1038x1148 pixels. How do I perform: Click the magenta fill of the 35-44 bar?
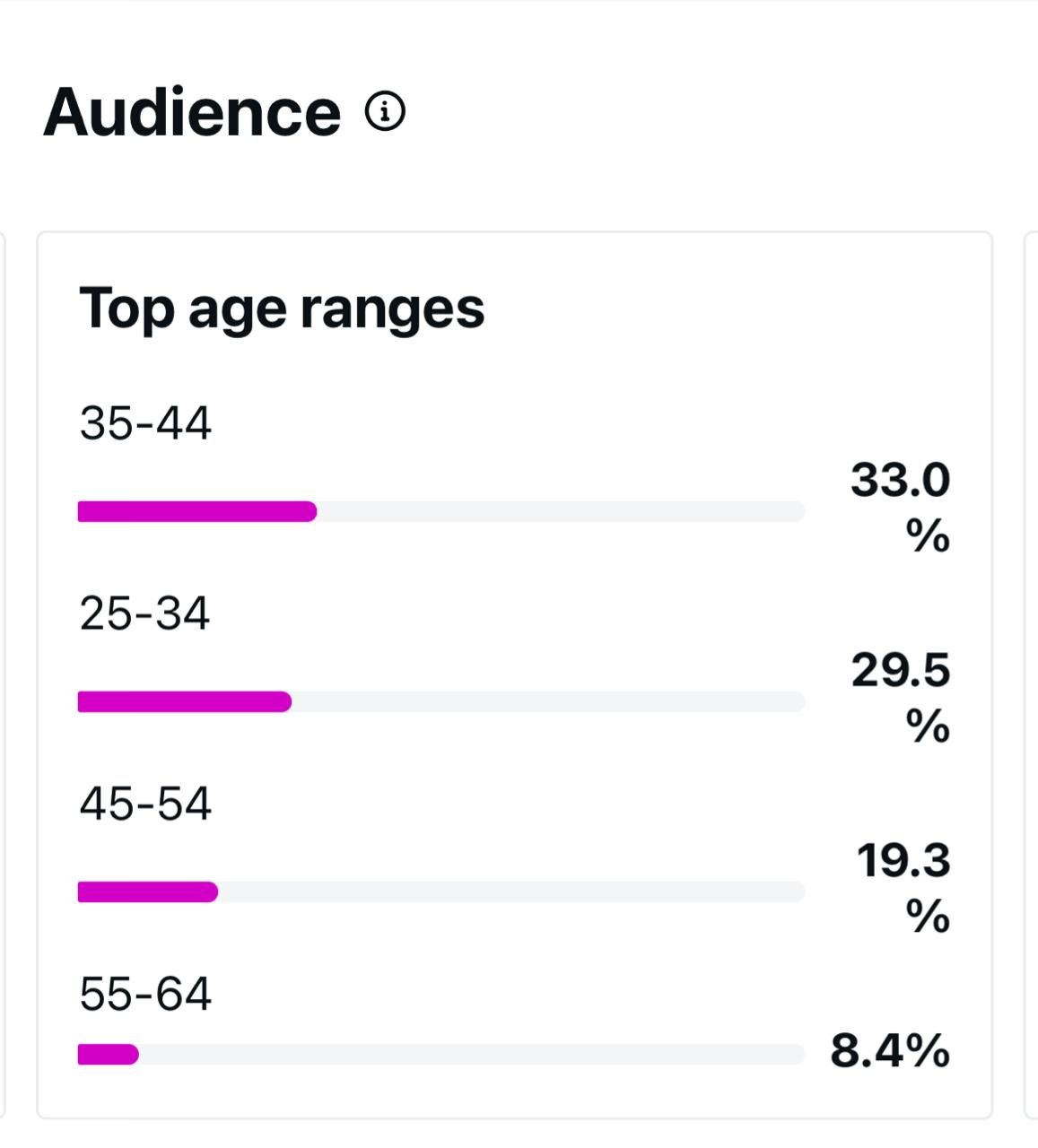pyautogui.click(x=197, y=511)
